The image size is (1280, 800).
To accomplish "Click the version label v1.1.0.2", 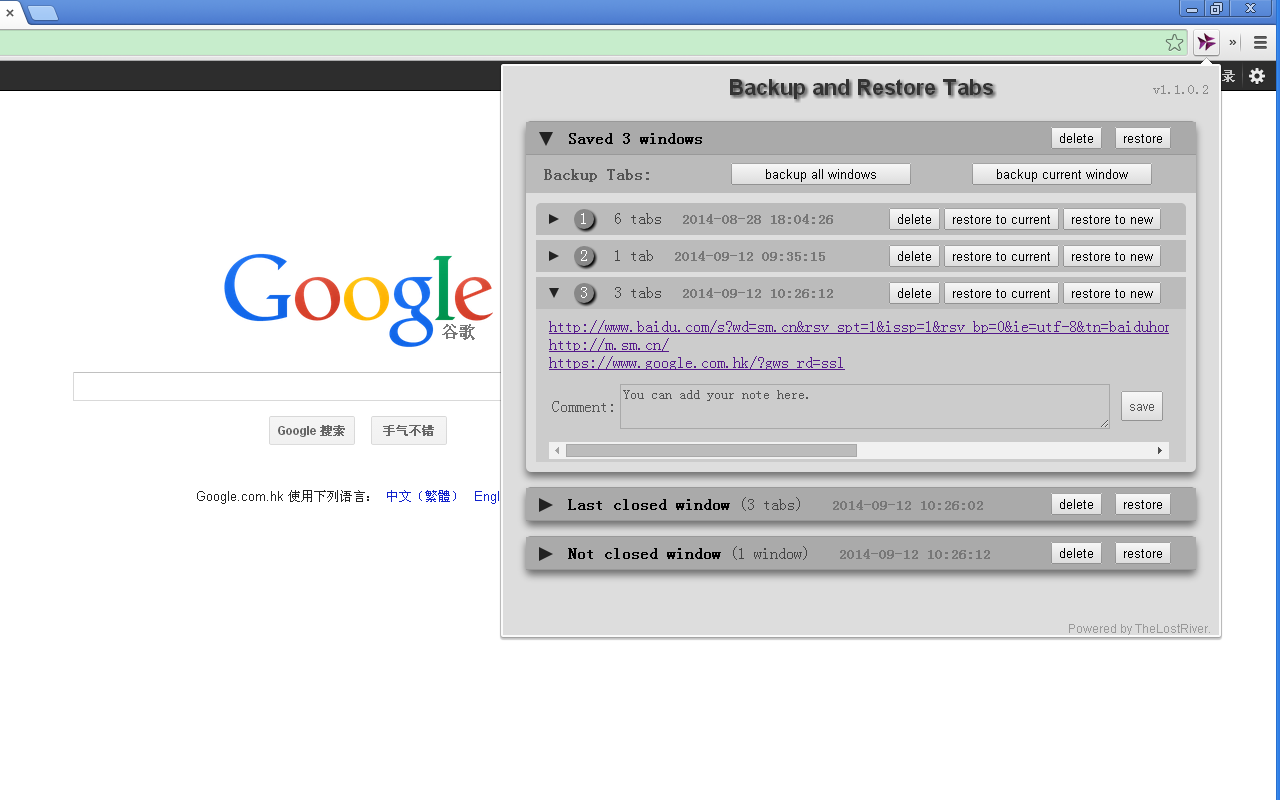I will coord(1180,90).
